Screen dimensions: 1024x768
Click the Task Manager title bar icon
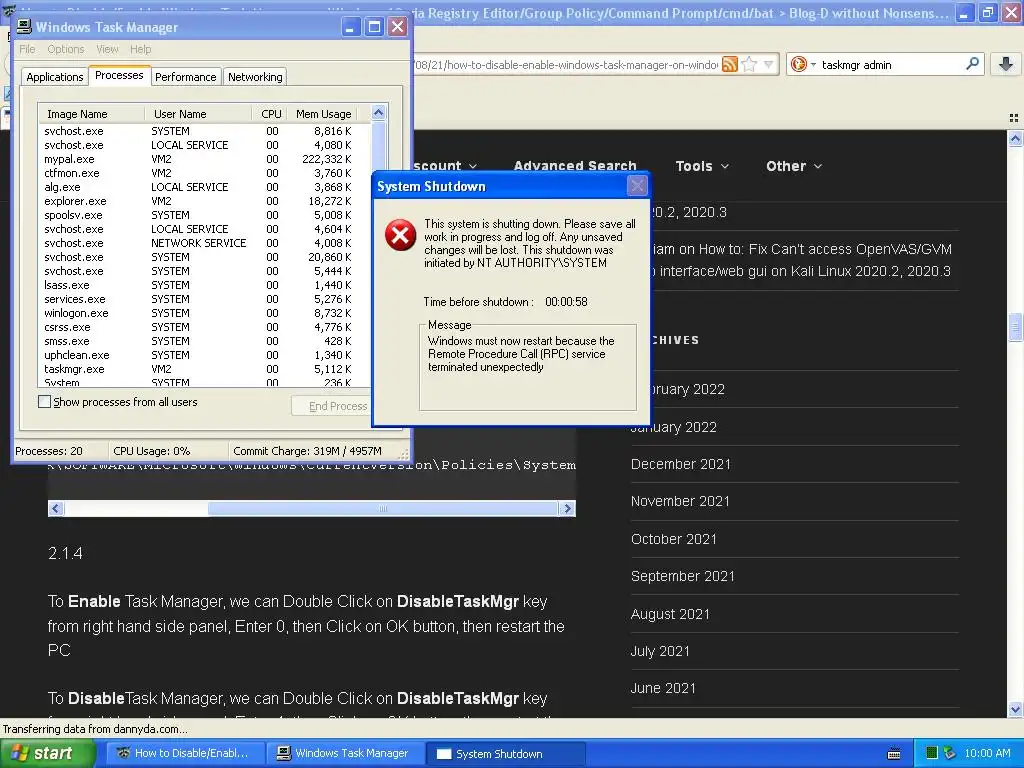click(24, 26)
